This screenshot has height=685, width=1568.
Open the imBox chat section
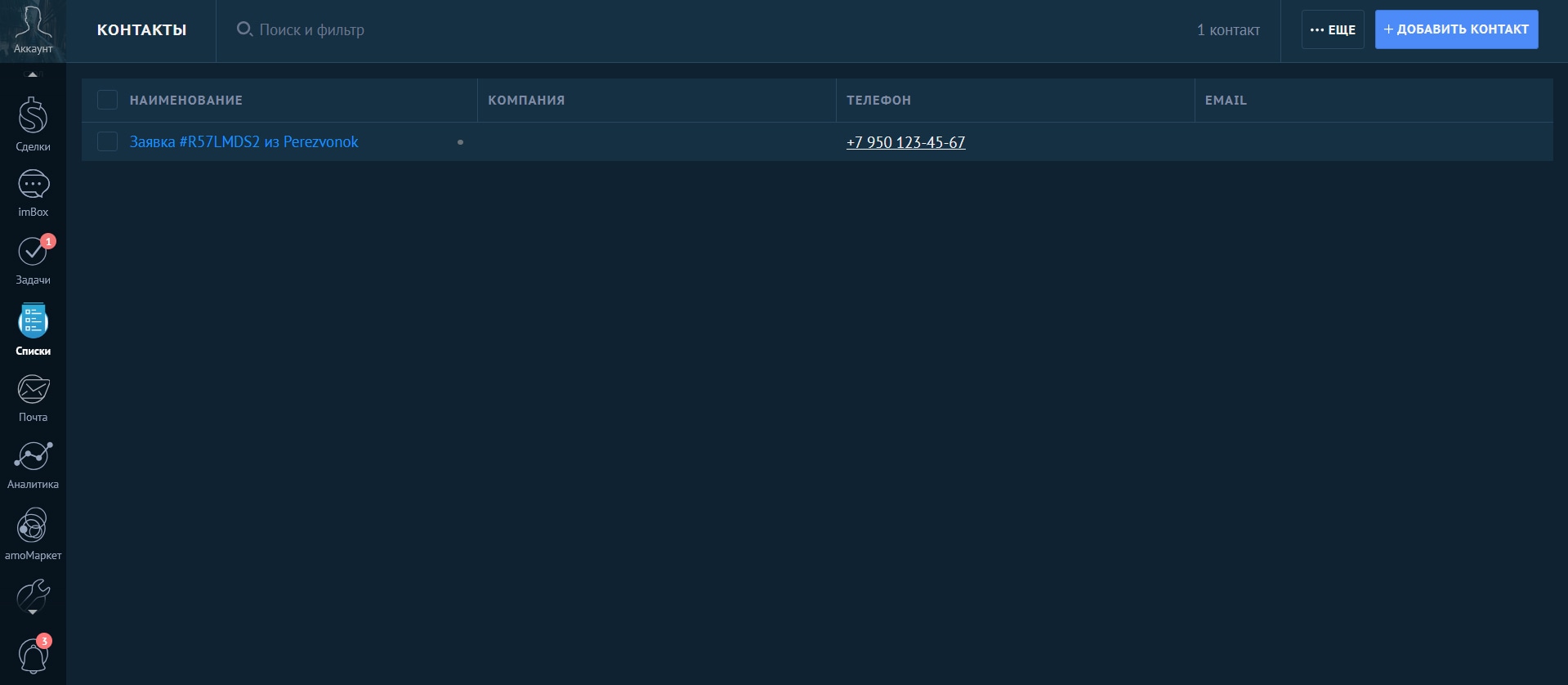(x=33, y=193)
